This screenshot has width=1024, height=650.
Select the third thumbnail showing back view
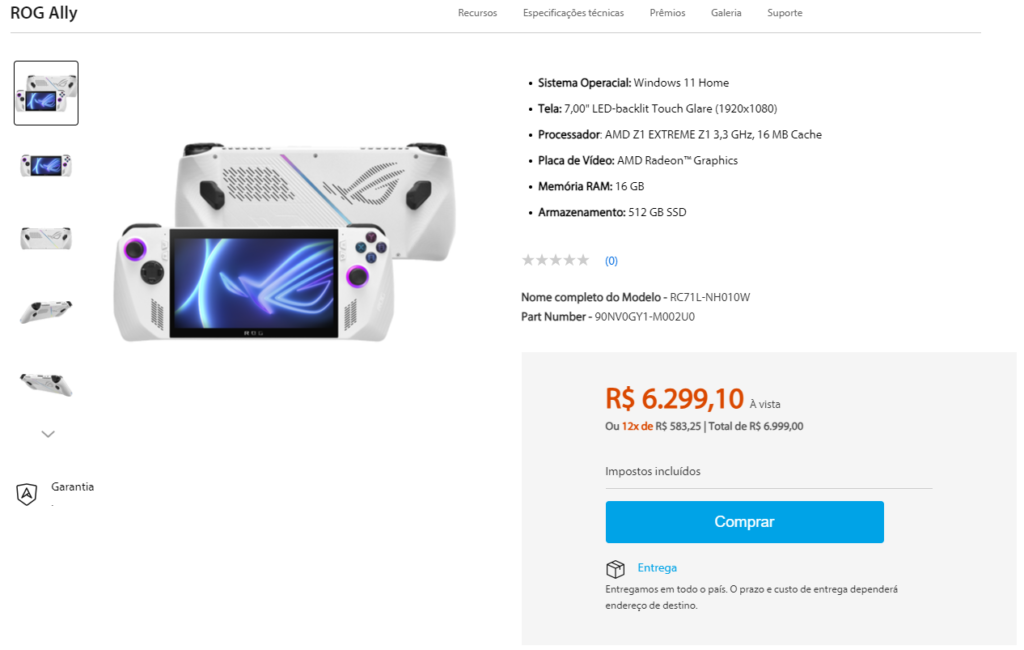(x=46, y=238)
